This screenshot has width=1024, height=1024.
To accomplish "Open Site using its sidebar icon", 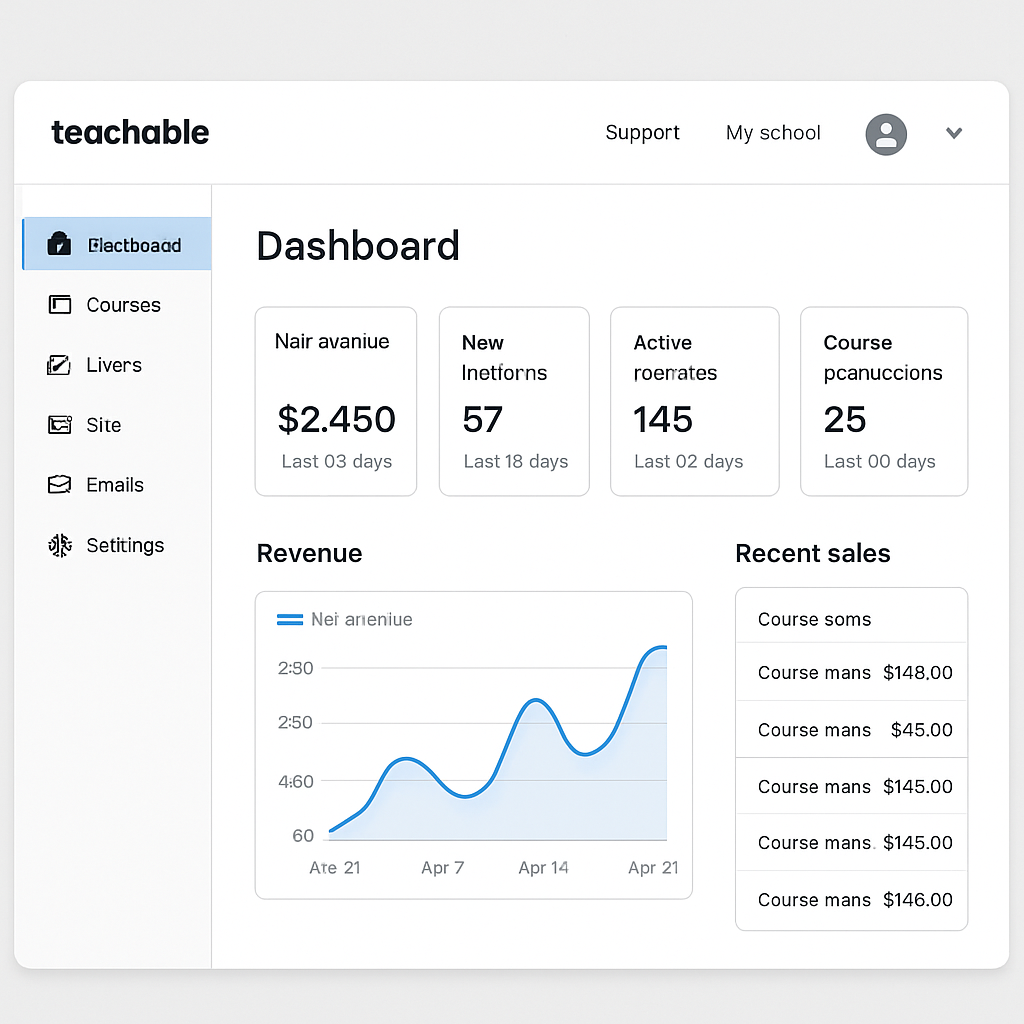I will (x=60, y=424).
